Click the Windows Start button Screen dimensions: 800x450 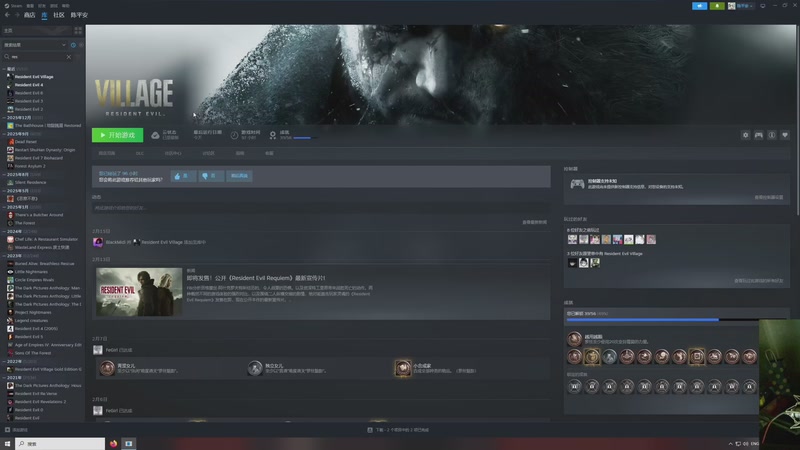click(7, 444)
